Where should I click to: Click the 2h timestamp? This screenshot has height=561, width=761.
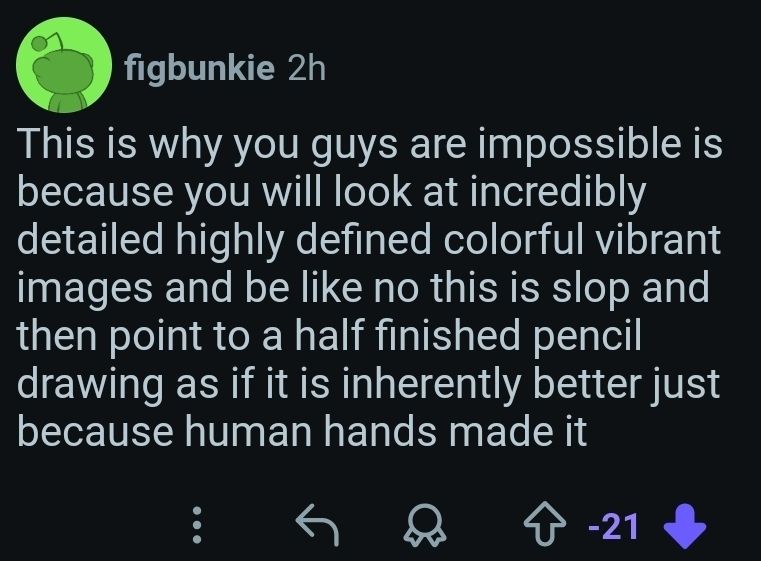306,68
